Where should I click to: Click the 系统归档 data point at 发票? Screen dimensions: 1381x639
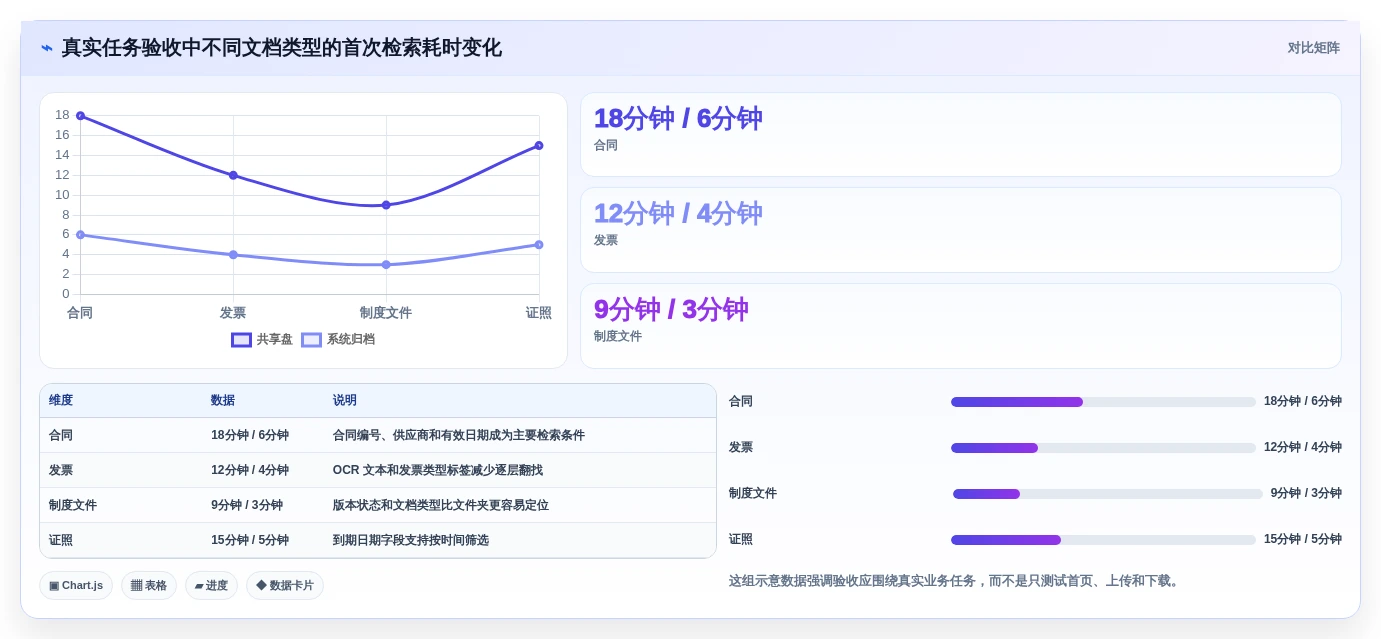tap(233, 255)
